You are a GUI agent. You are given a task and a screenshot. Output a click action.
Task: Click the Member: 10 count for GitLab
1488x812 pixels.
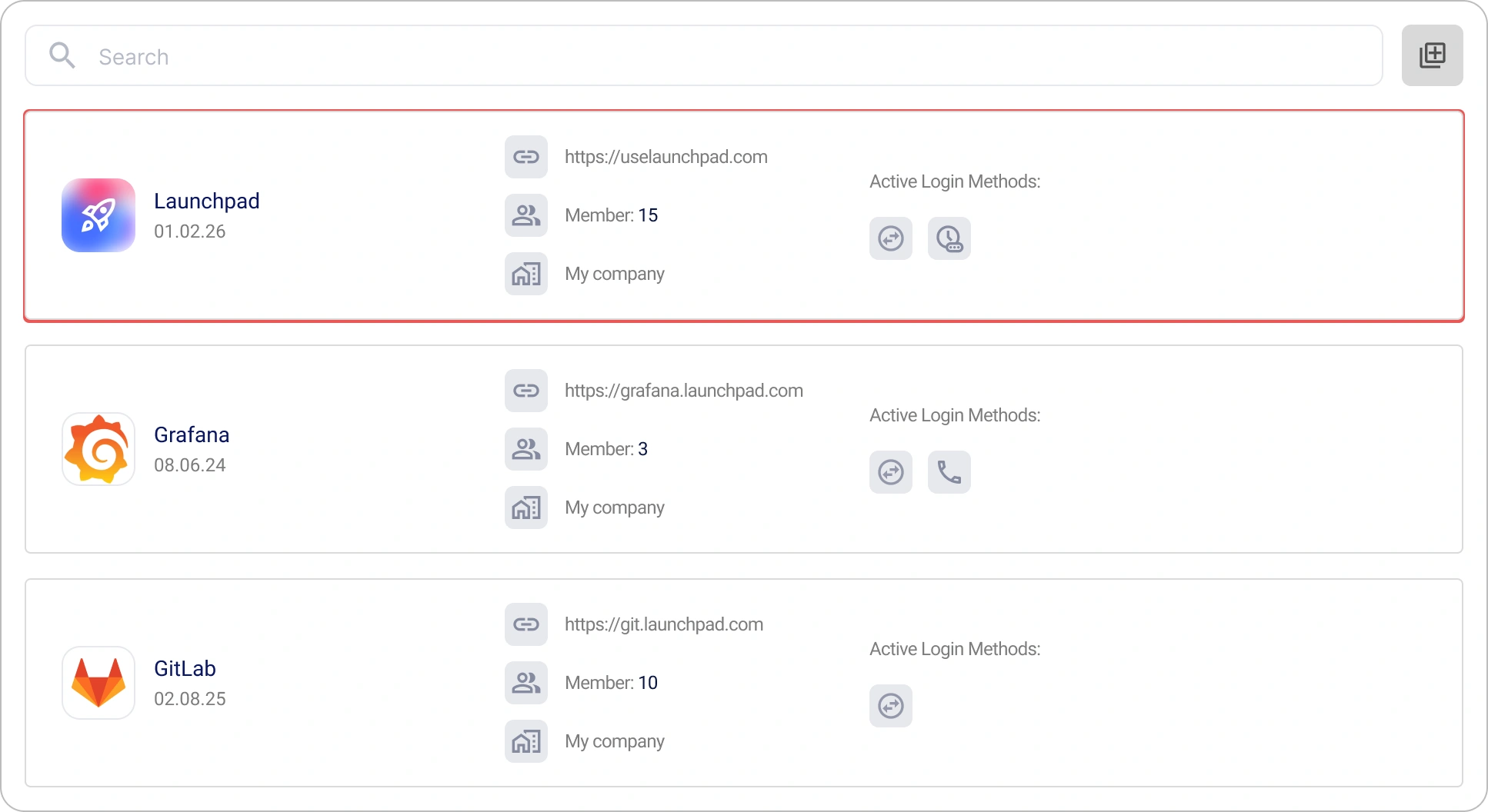tap(611, 682)
